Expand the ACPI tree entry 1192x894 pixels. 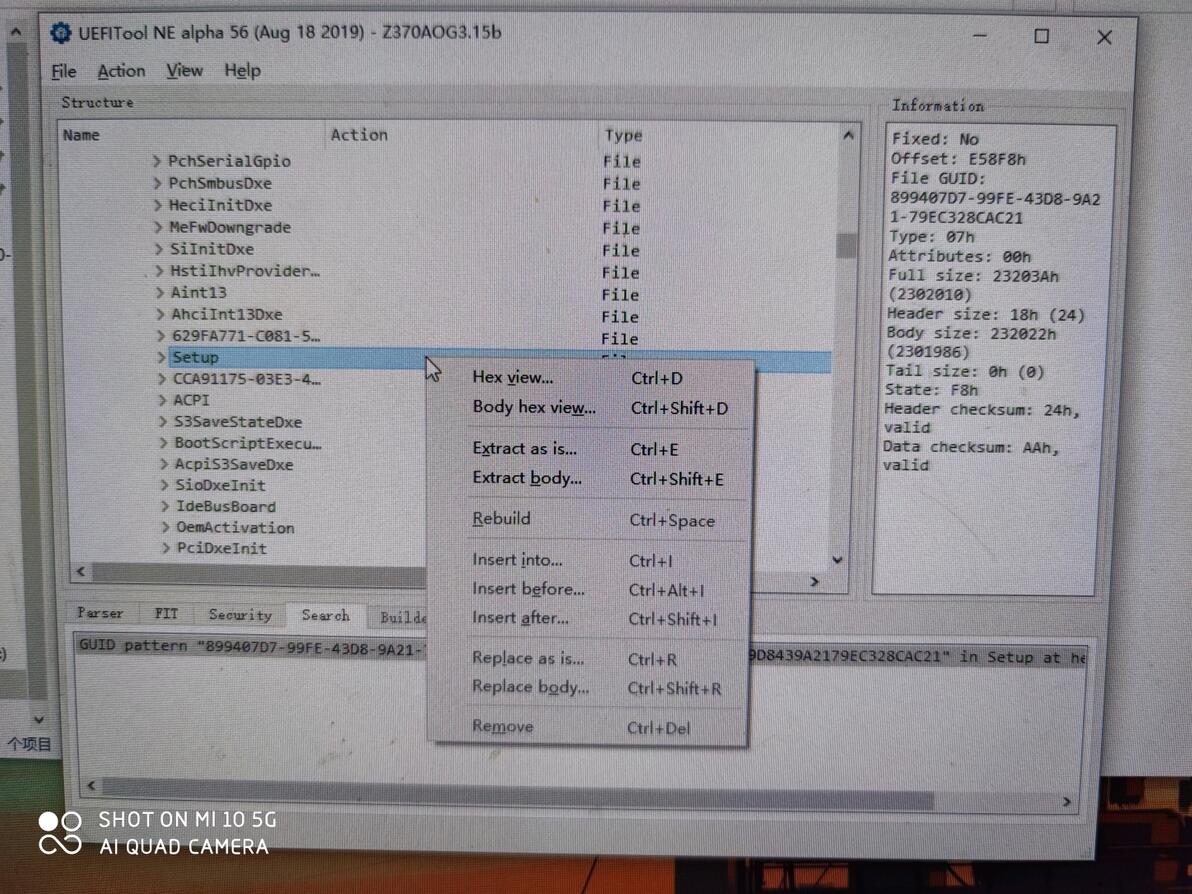[162, 400]
